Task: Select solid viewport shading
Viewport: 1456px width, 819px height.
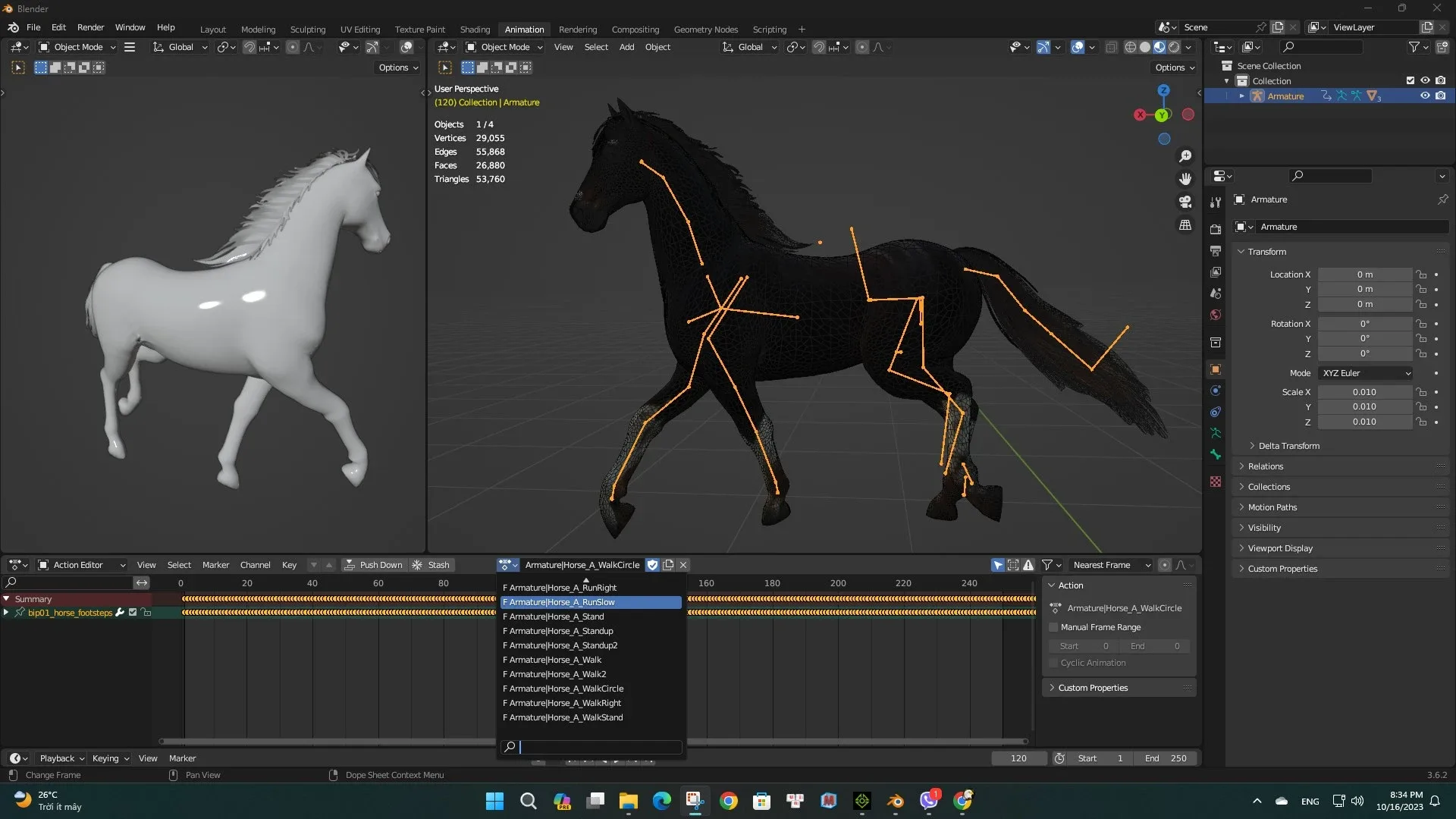Action: 1144,47
